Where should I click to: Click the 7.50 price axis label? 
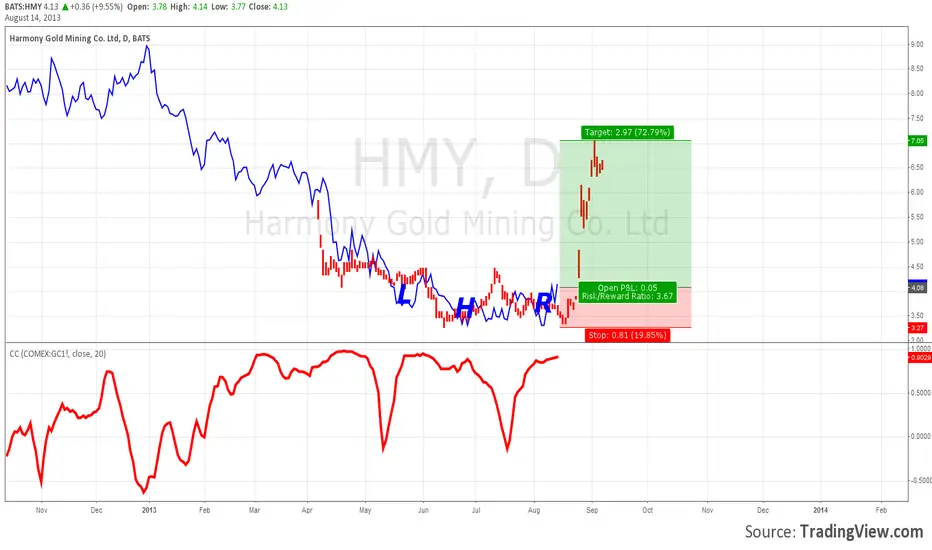[917, 118]
